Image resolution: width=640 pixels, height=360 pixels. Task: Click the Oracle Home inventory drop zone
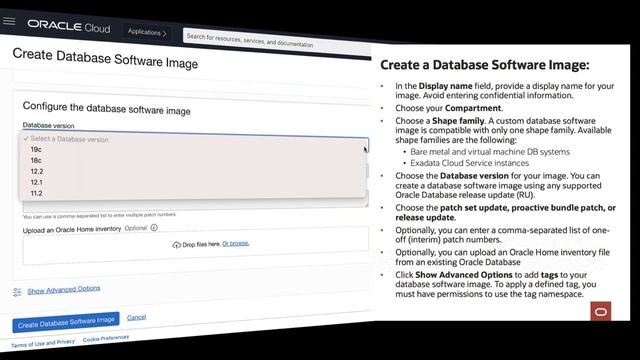pyautogui.click(x=196, y=246)
